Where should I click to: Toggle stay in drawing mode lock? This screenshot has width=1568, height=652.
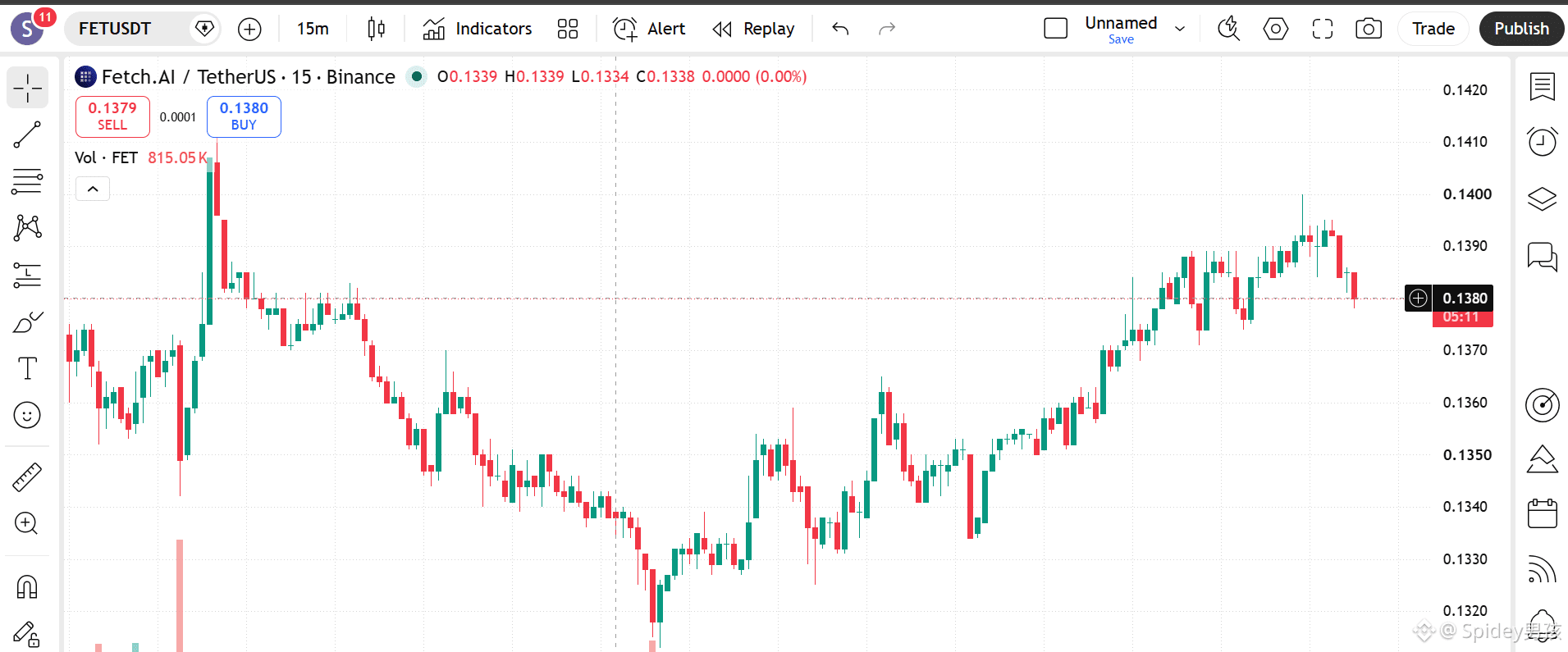coord(28,634)
